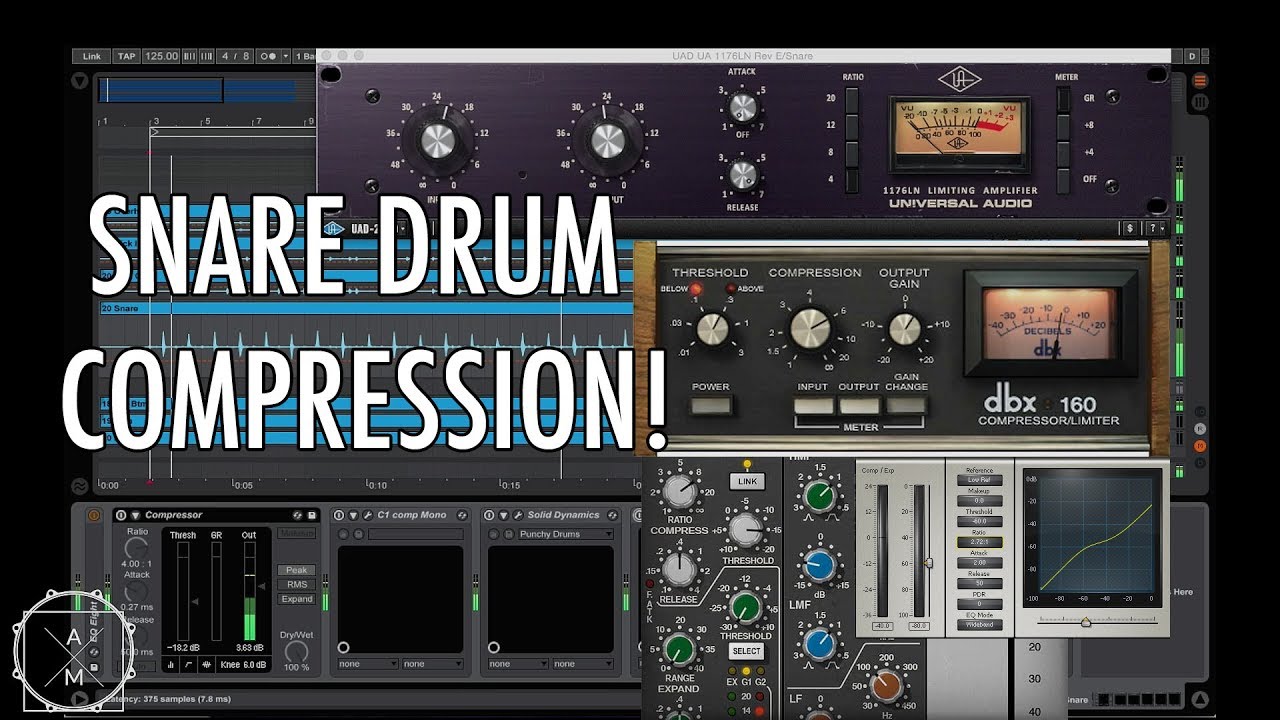Click the metronome icon in the transport
Image resolution: width=1280 pixels, height=720 pixels.
click(x=269, y=56)
